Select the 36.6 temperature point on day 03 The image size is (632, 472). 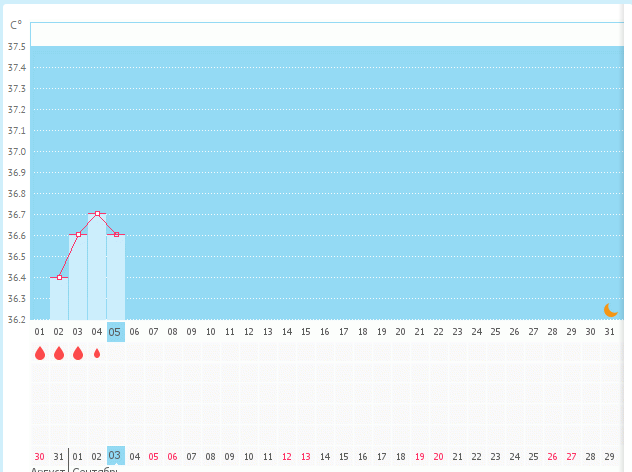[78, 235]
